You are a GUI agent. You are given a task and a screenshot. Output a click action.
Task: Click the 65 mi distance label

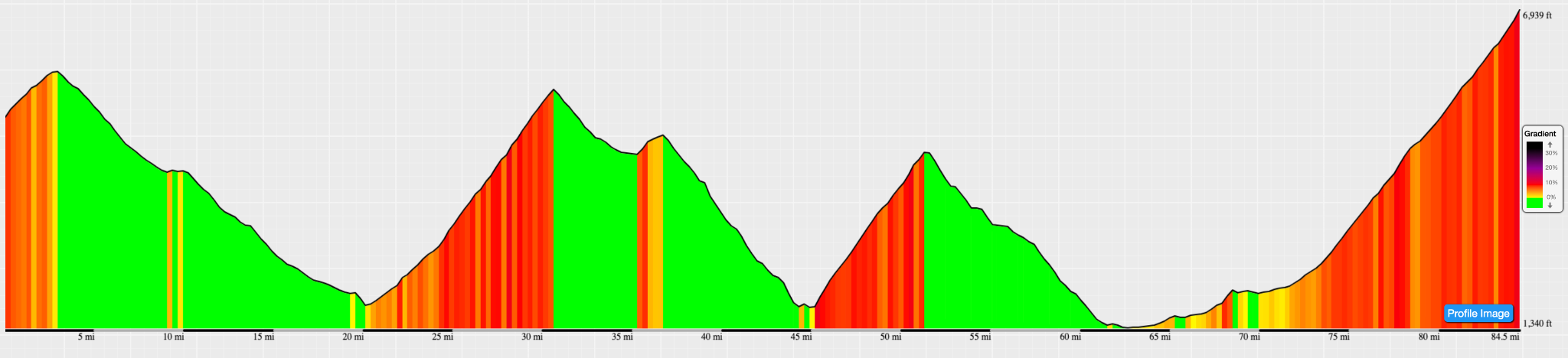point(1160,337)
